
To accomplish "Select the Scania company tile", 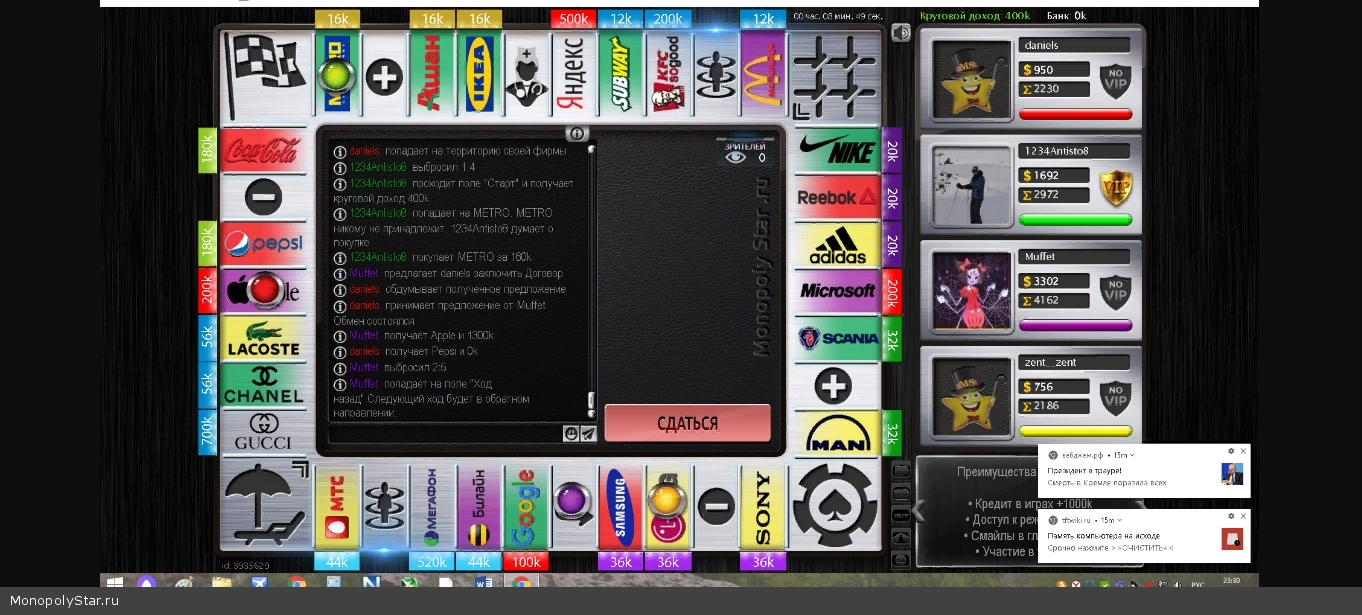I will pos(837,338).
